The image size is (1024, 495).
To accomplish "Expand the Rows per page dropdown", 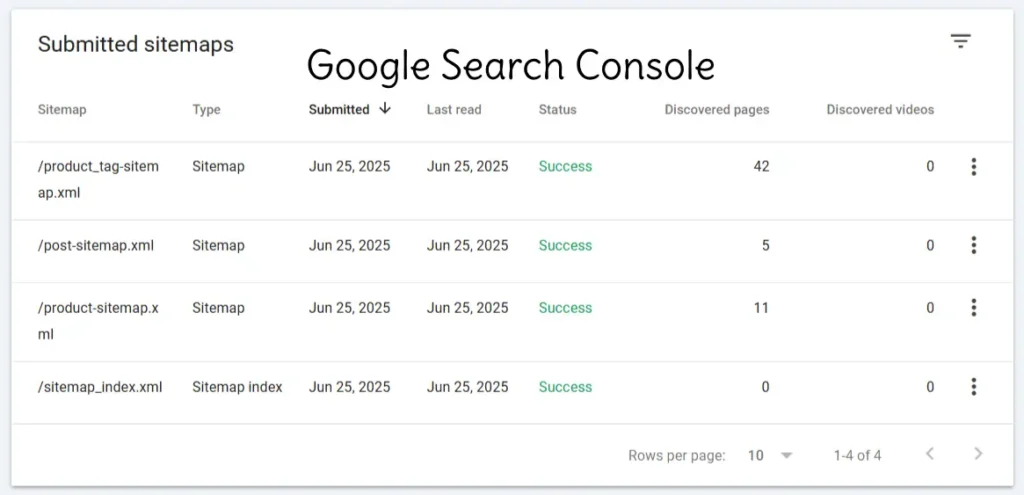I will coord(770,456).
